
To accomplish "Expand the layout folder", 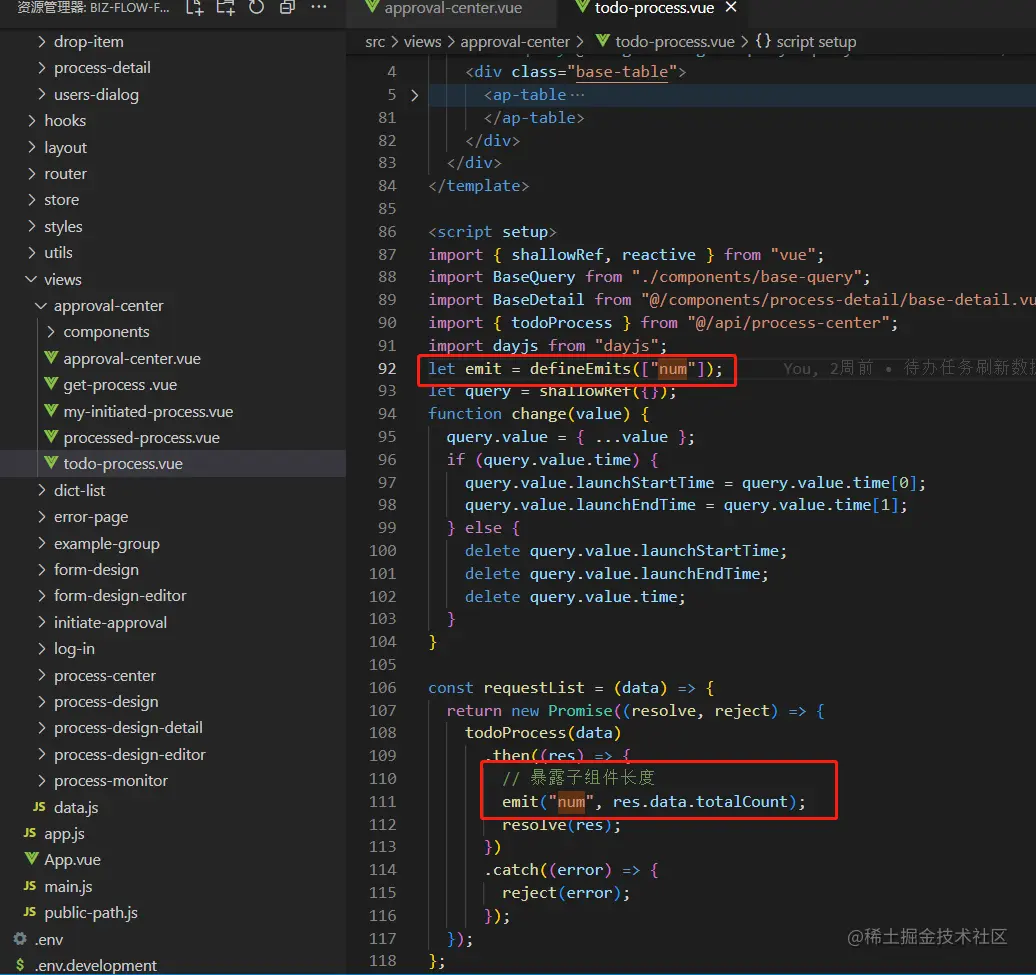I will [x=65, y=147].
